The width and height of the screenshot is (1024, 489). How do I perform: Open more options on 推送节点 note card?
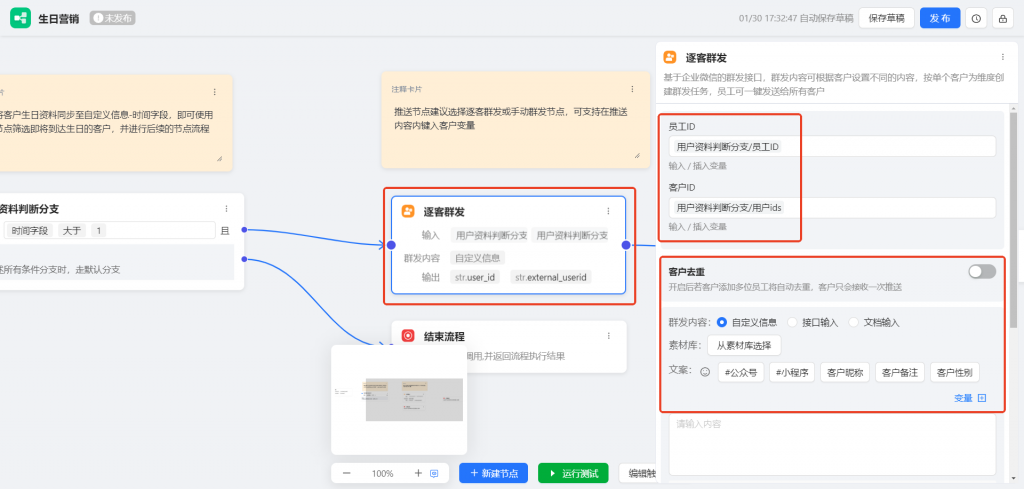tap(632, 89)
